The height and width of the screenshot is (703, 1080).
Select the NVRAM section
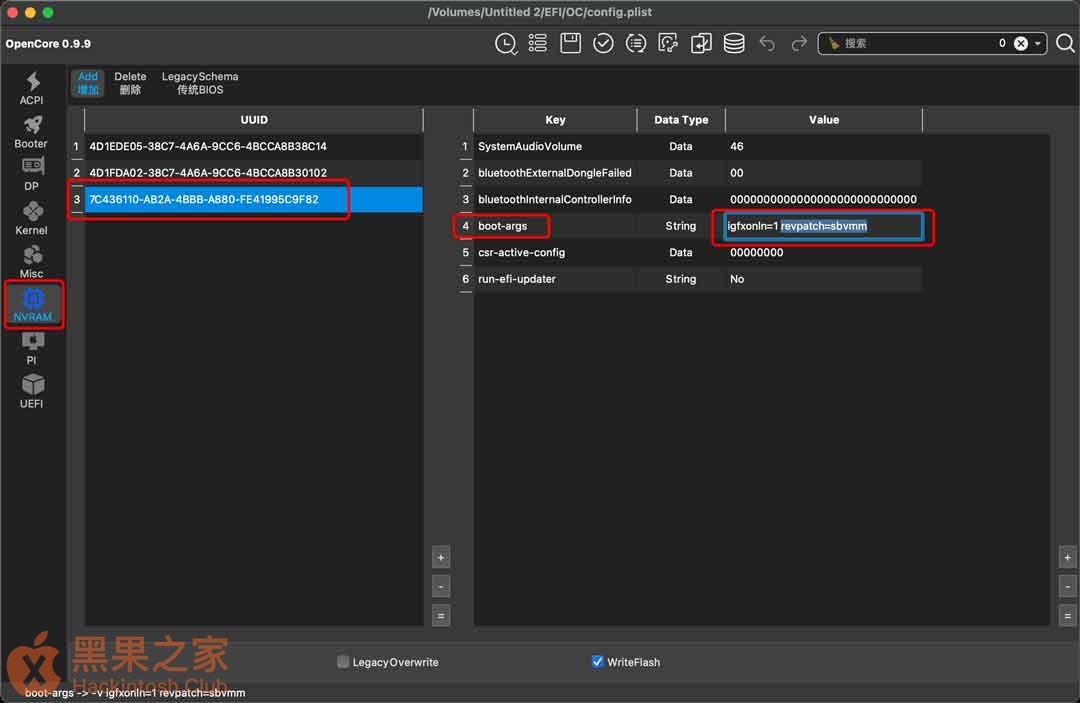point(32,304)
